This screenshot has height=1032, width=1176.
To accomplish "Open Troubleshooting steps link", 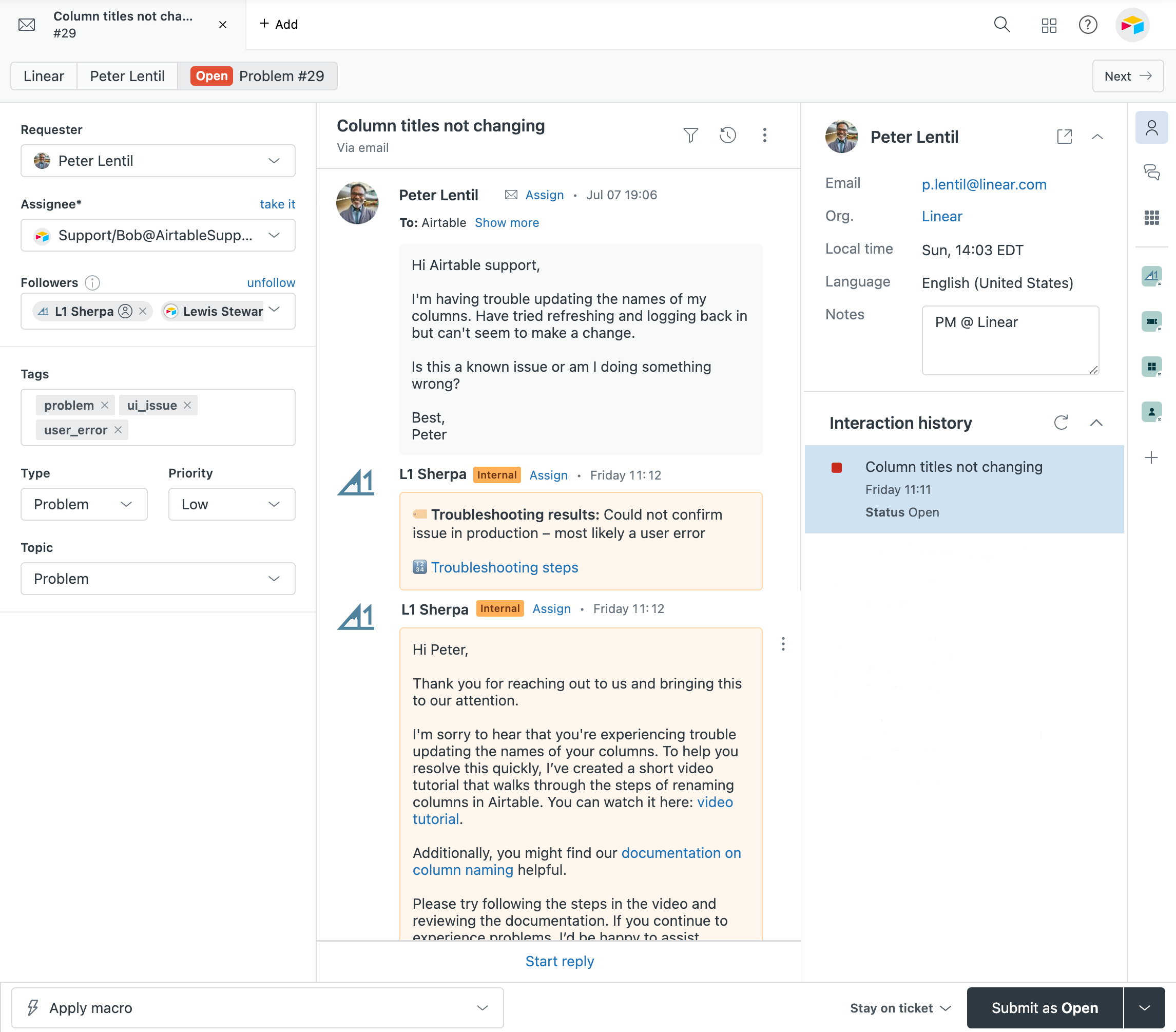I will tap(505, 567).
